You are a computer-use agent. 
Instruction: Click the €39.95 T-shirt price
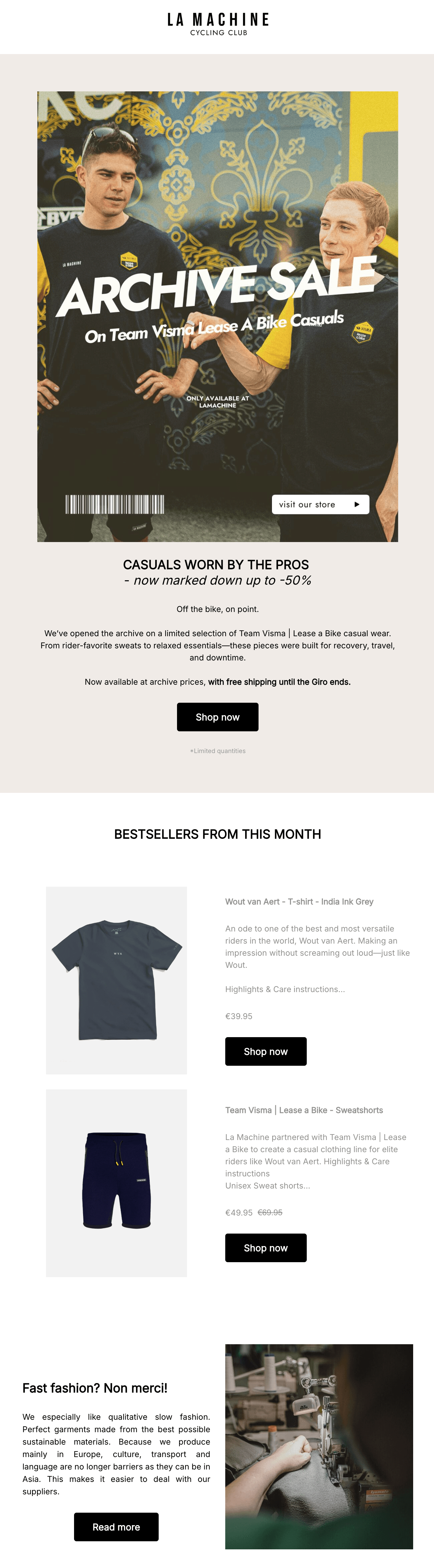[238, 1016]
